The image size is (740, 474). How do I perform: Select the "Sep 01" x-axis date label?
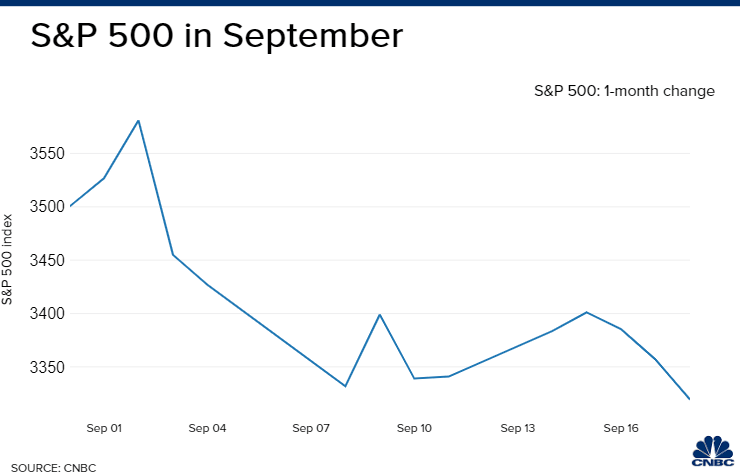pyautogui.click(x=104, y=428)
